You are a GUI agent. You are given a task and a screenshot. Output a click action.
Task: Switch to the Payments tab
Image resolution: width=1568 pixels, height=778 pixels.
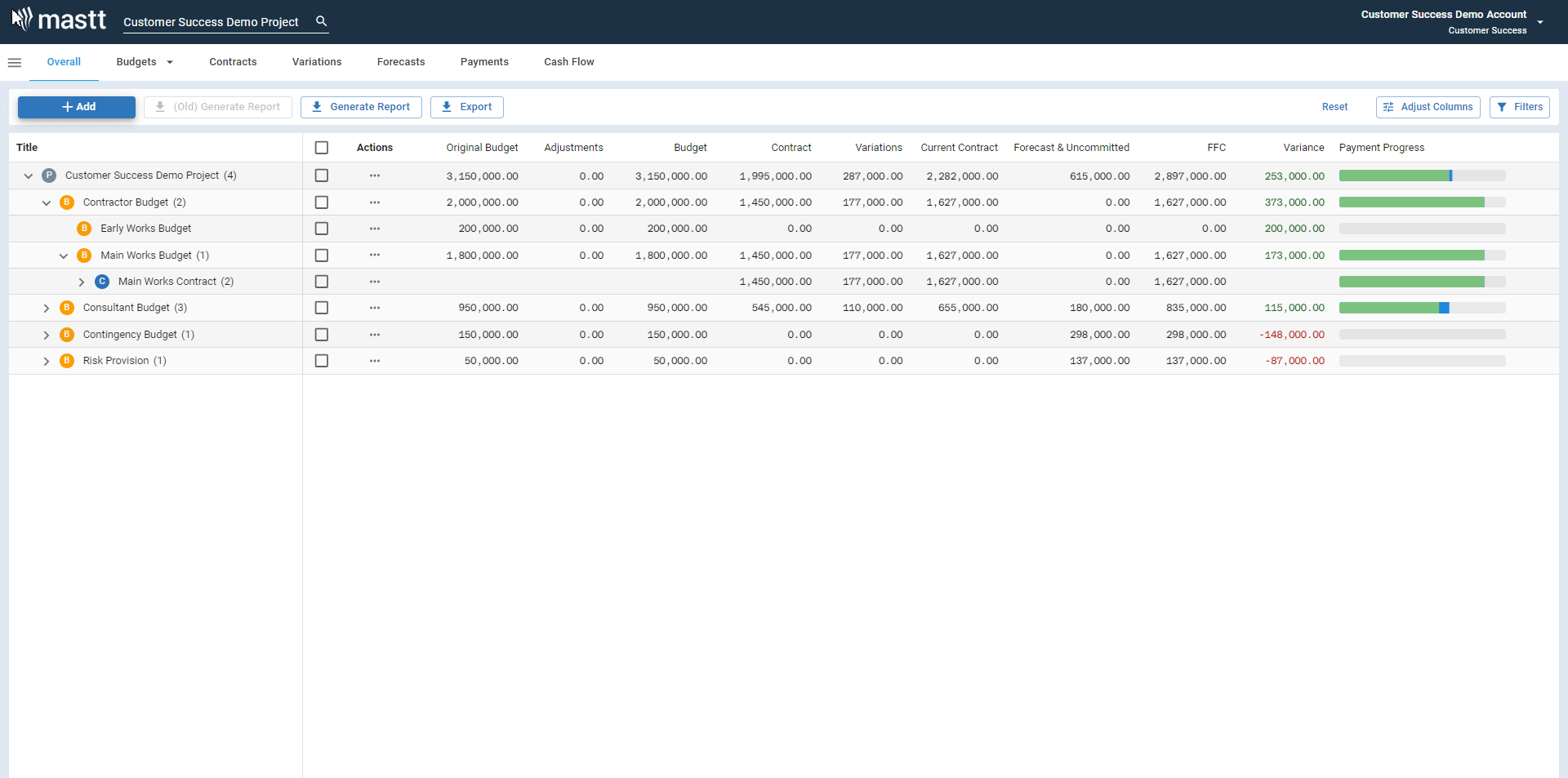(x=484, y=62)
